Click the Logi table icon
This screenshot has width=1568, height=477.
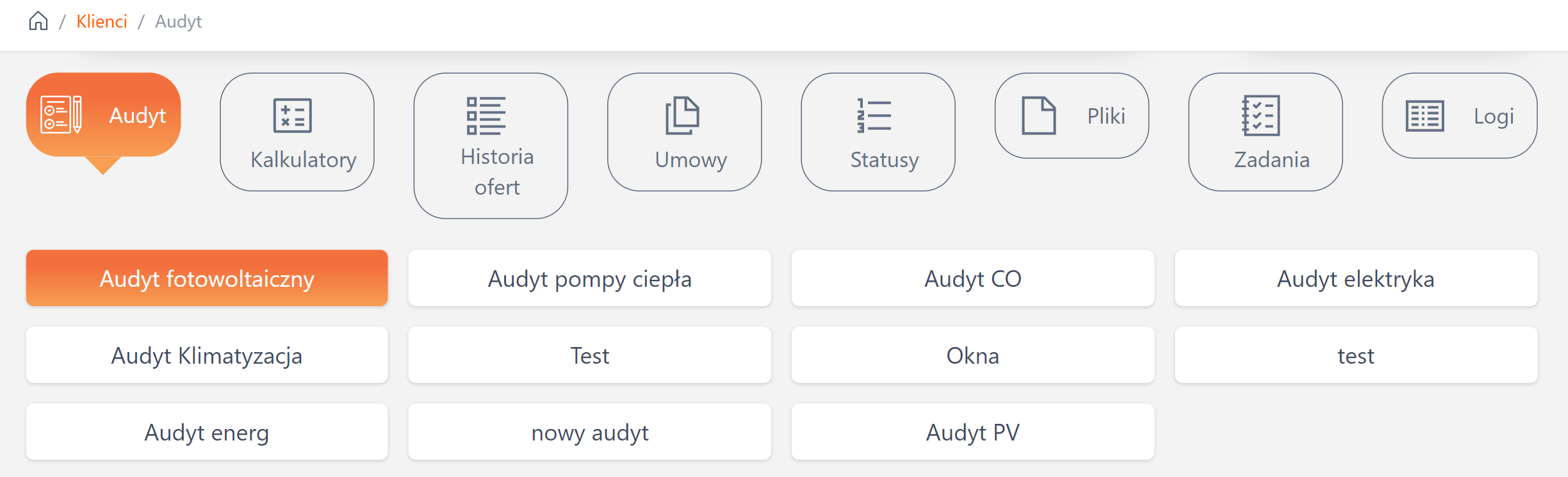click(x=1425, y=116)
